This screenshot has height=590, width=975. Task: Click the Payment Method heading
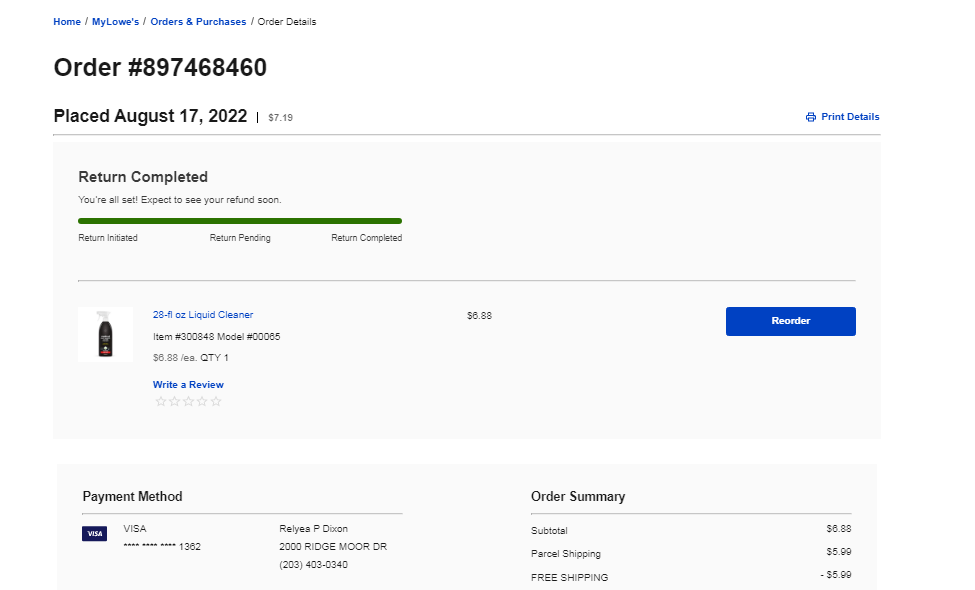click(132, 496)
